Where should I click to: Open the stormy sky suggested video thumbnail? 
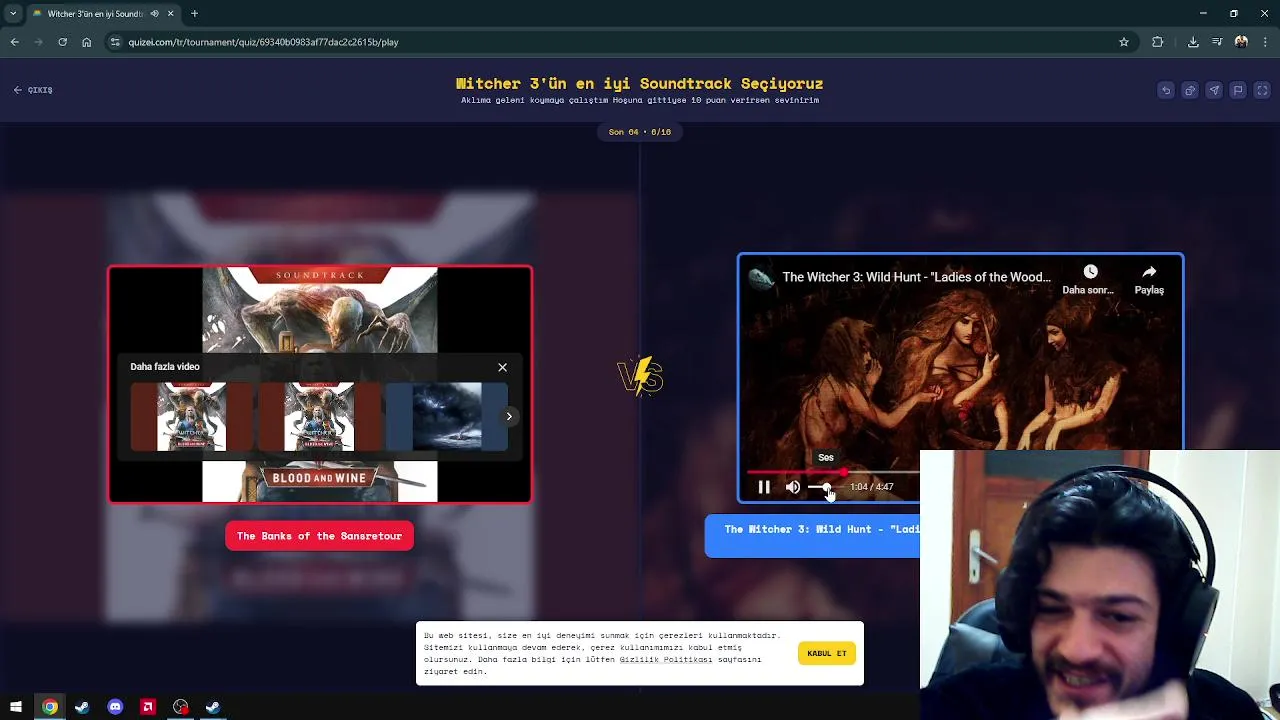coord(446,416)
